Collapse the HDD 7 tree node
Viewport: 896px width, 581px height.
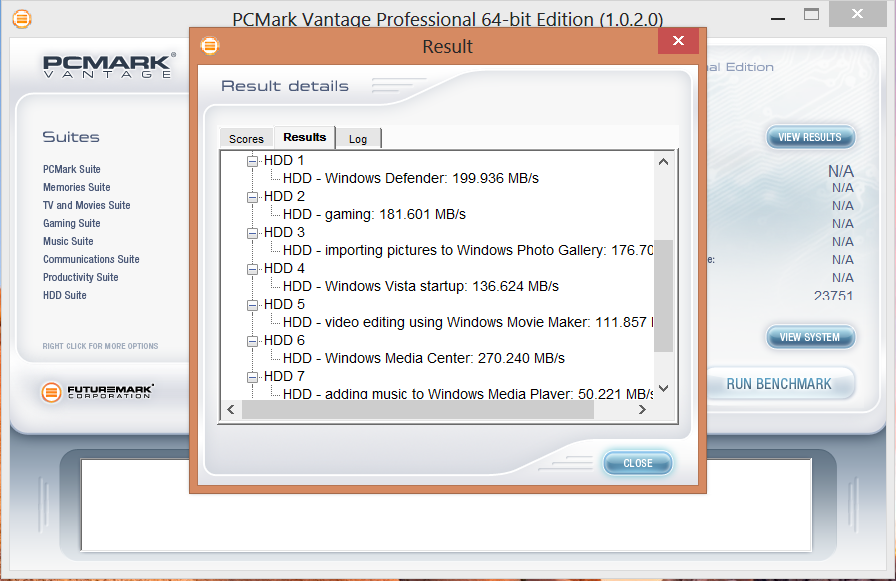click(x=252, y=377)
